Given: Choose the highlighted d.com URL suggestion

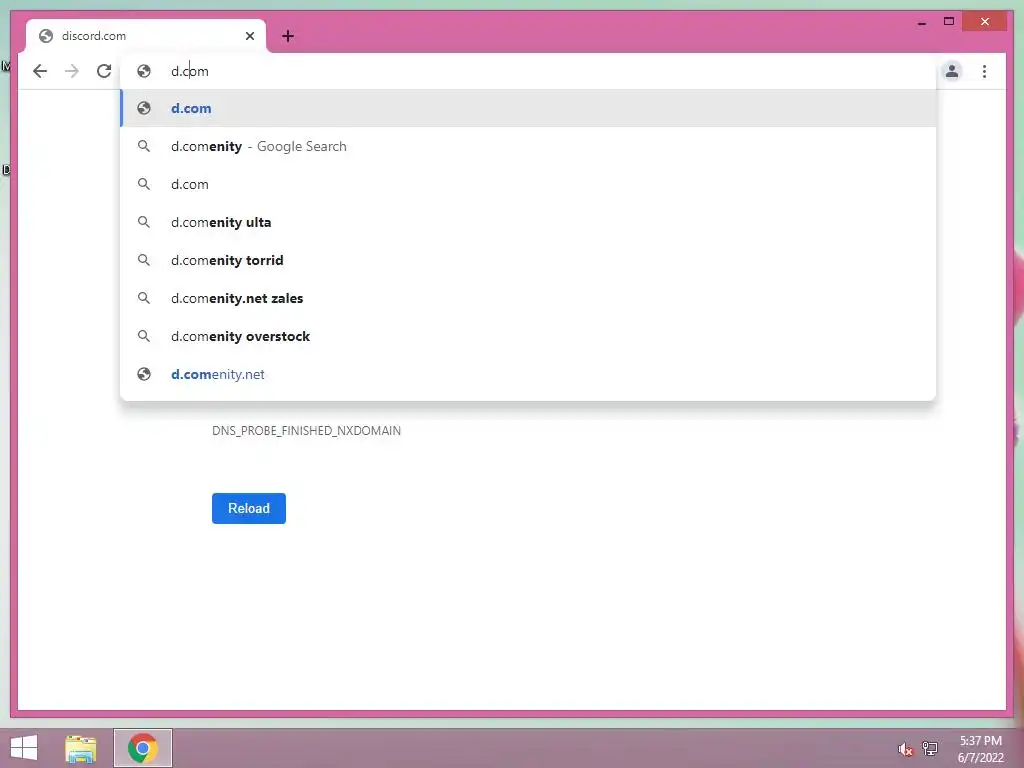Looking at the screenshot, I should click(528, 108).
